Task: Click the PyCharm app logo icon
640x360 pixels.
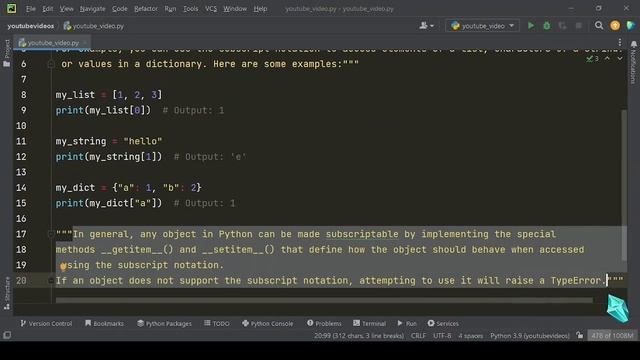Action: [x=11, y=8]
